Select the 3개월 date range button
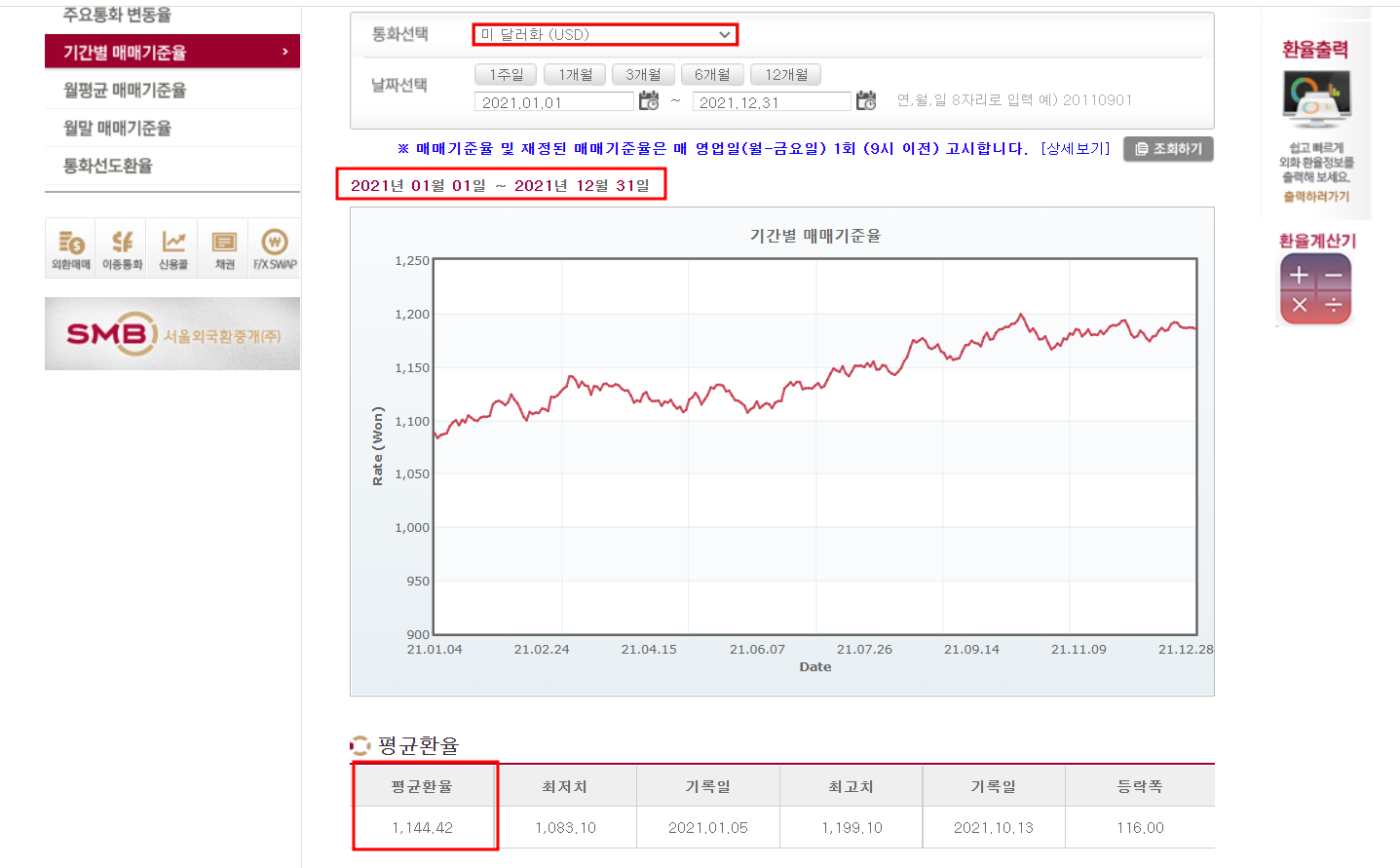 643,74
